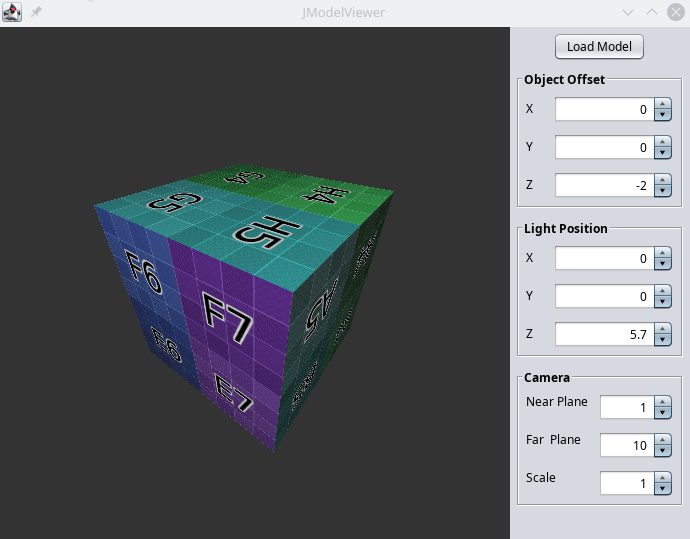This screenshot has height=539, width=690.
Task: Focus Light Position Z field showing 5.7
Action: pos(605,334)
